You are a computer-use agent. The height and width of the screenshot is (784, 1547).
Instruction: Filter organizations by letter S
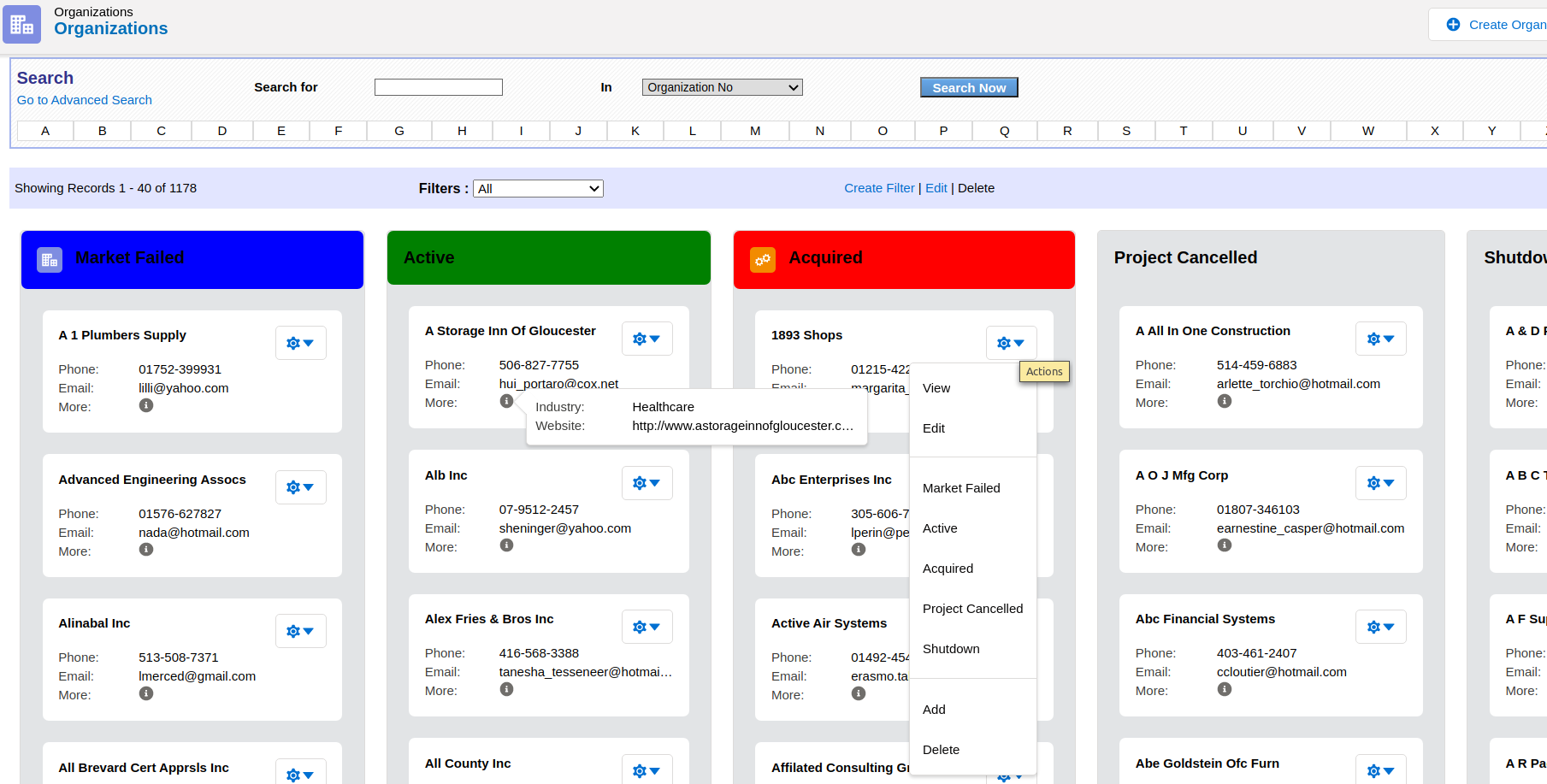coord(1126,131)
